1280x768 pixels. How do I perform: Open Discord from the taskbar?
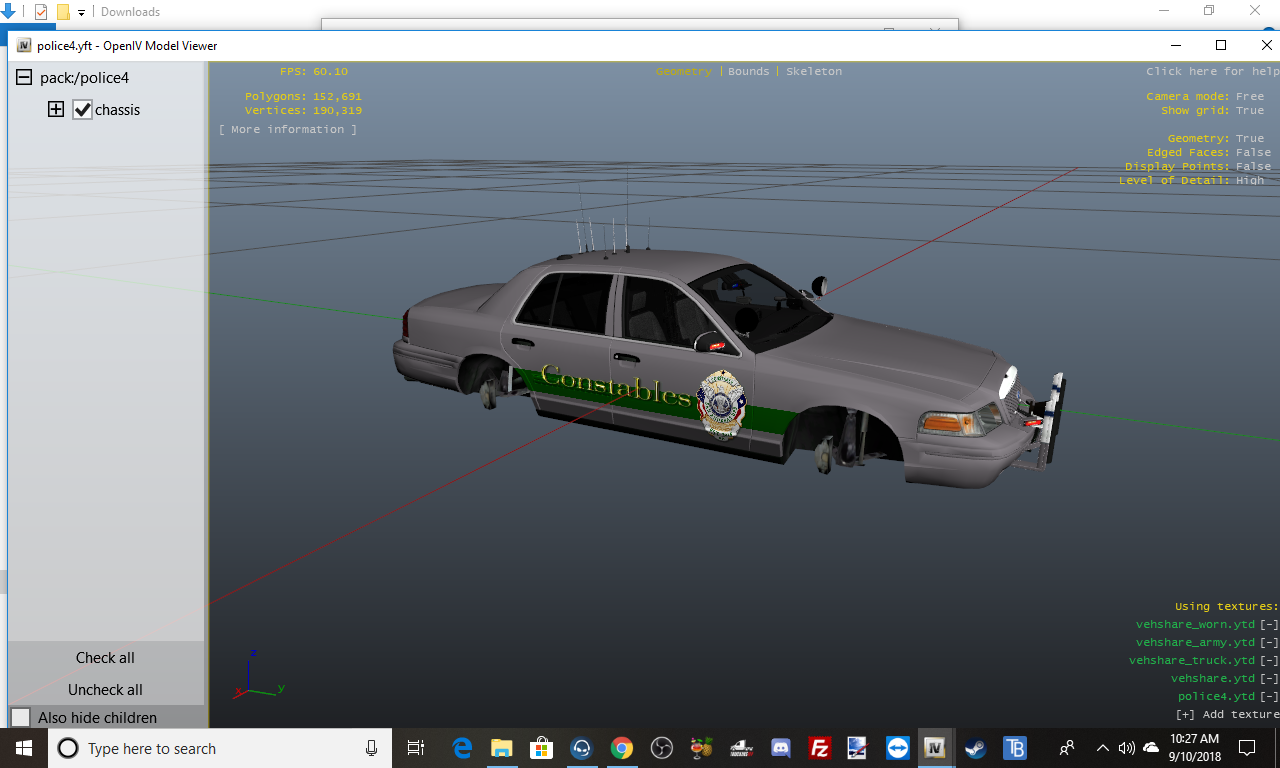(781, 748)
